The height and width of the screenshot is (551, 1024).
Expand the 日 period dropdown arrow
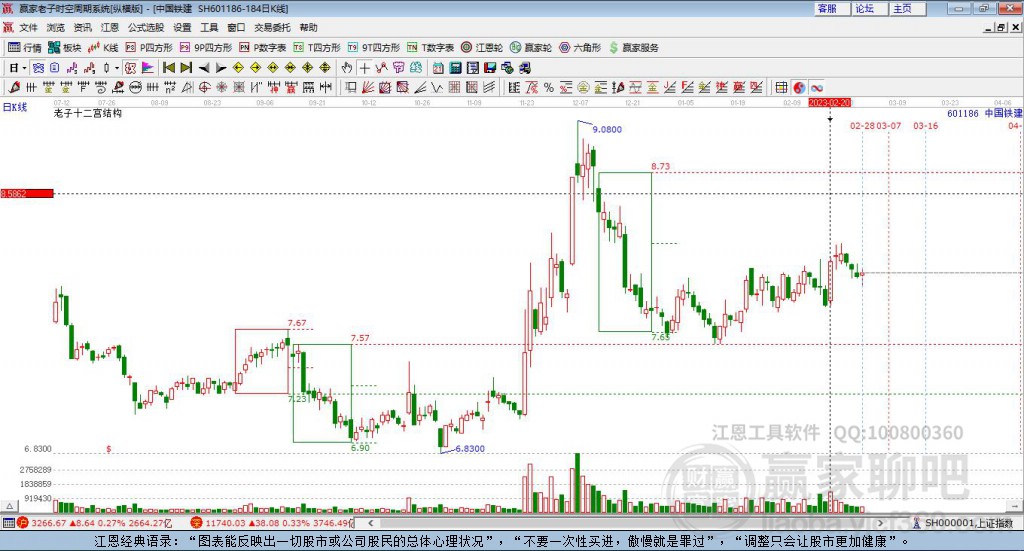point(24,68)
